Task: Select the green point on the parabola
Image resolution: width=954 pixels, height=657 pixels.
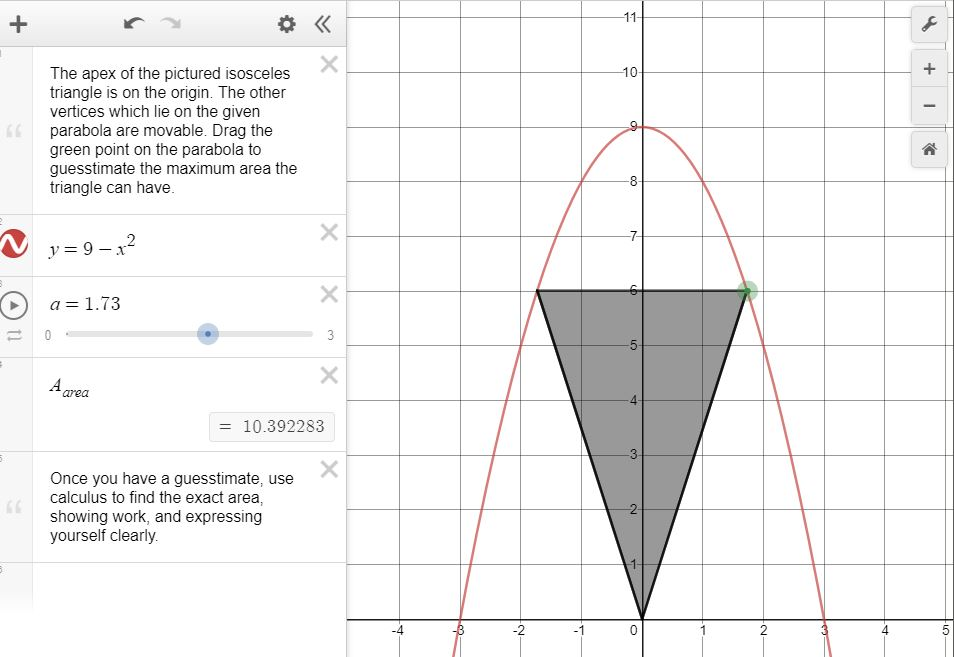Action: [747, 290]
